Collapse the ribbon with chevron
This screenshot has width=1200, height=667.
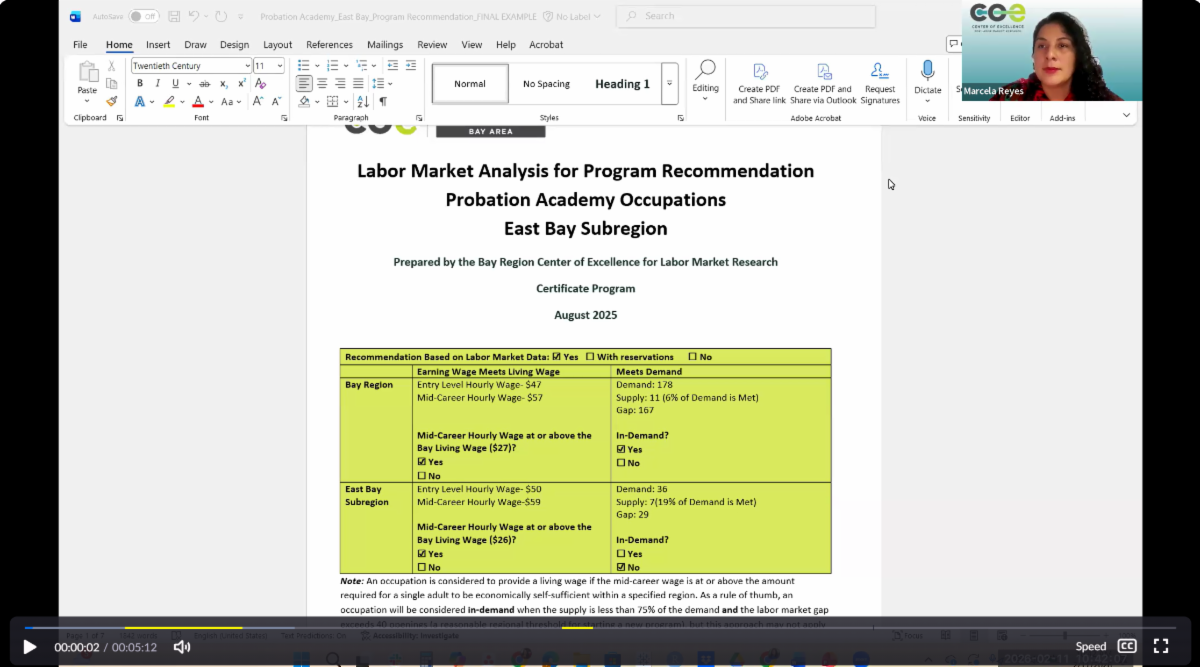click(1127, 116)
